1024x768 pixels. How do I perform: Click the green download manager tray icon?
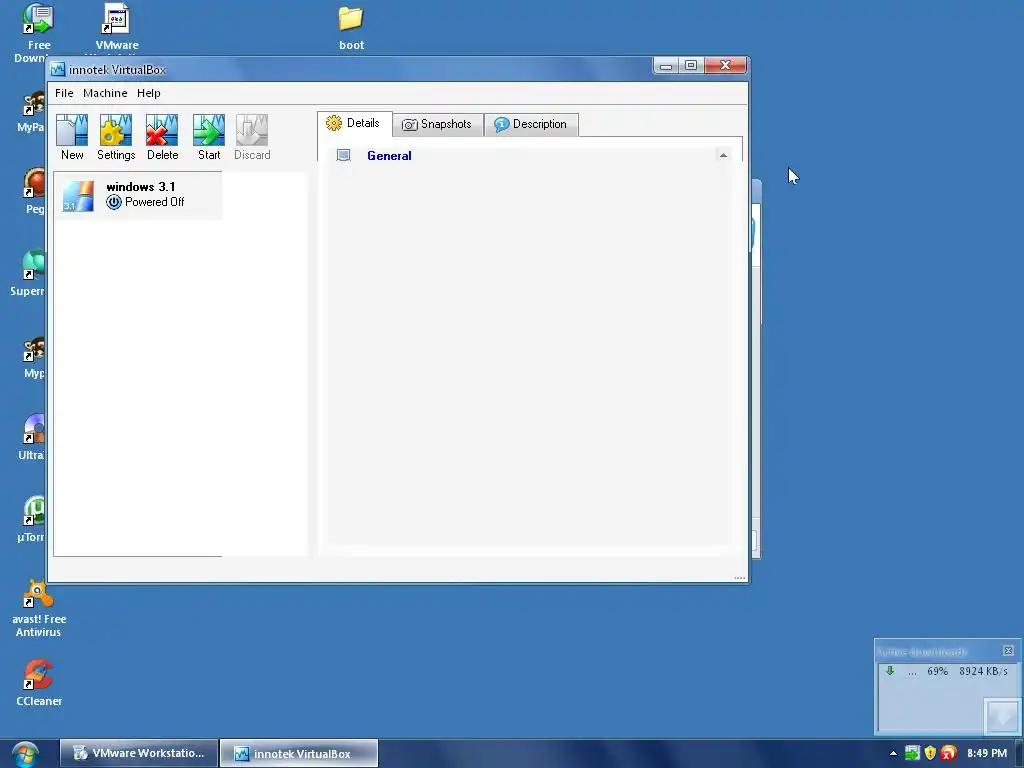pyautogui.click(x=912, y=753)
